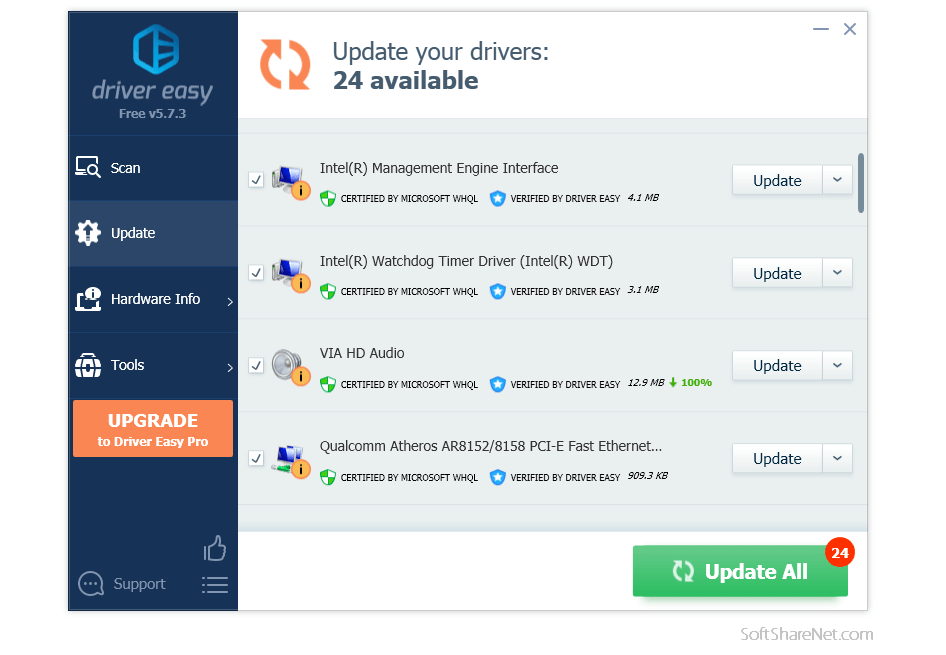The height and width of the screenshot is (655, 946).
Task: Uncheck Intel Watchdog Timer Driver checkbox
Action: pos(256,273)
